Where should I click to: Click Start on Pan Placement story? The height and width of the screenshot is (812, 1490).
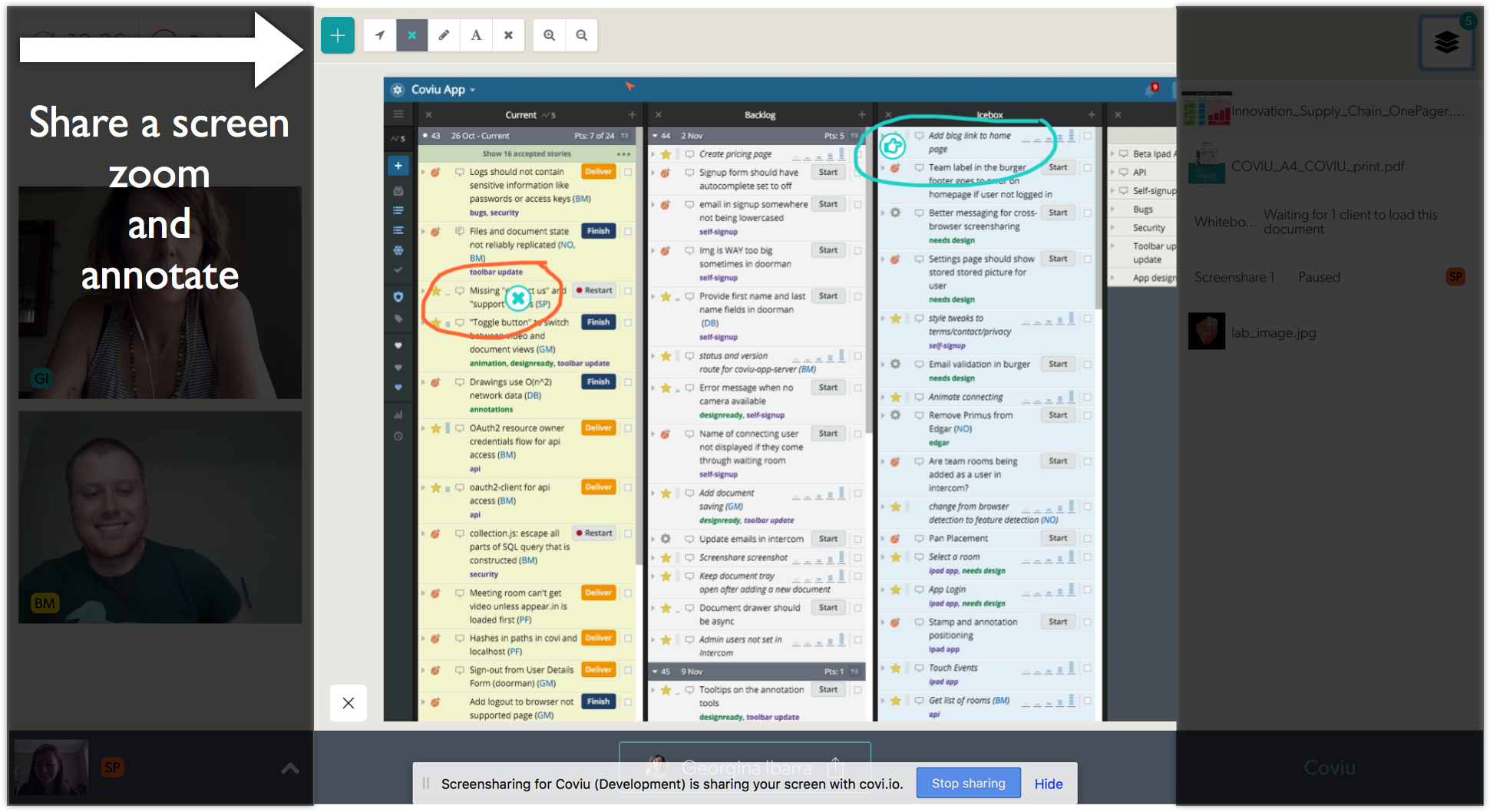1058,538
